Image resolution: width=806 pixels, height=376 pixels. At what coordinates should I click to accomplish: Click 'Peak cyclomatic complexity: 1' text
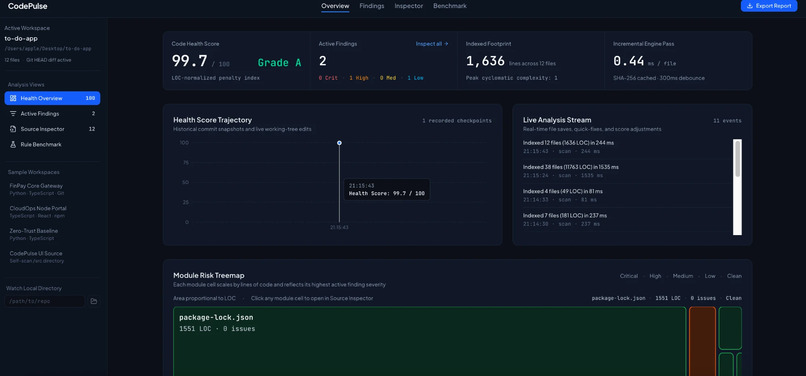[x=511, y=78]
